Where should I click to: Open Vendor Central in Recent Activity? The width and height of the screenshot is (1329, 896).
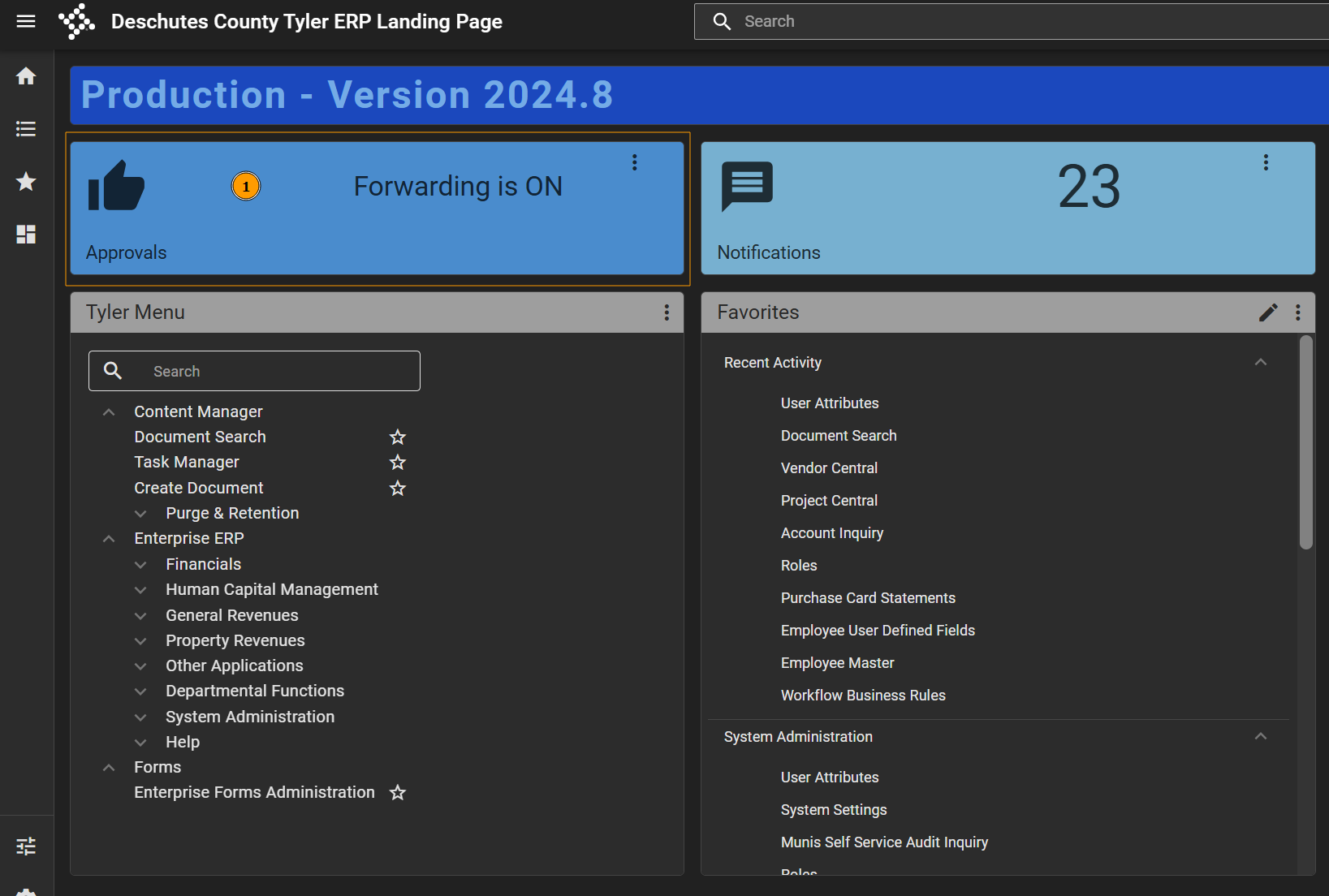[829, 468]
